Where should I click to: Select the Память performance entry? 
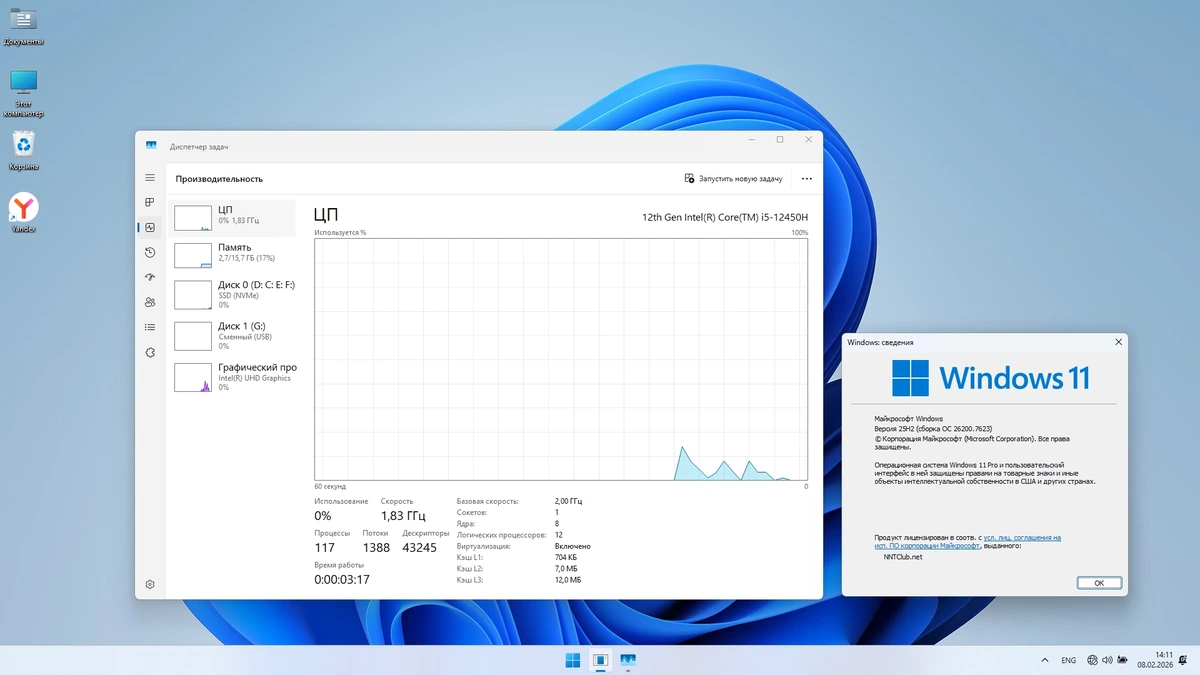[234, 254]
